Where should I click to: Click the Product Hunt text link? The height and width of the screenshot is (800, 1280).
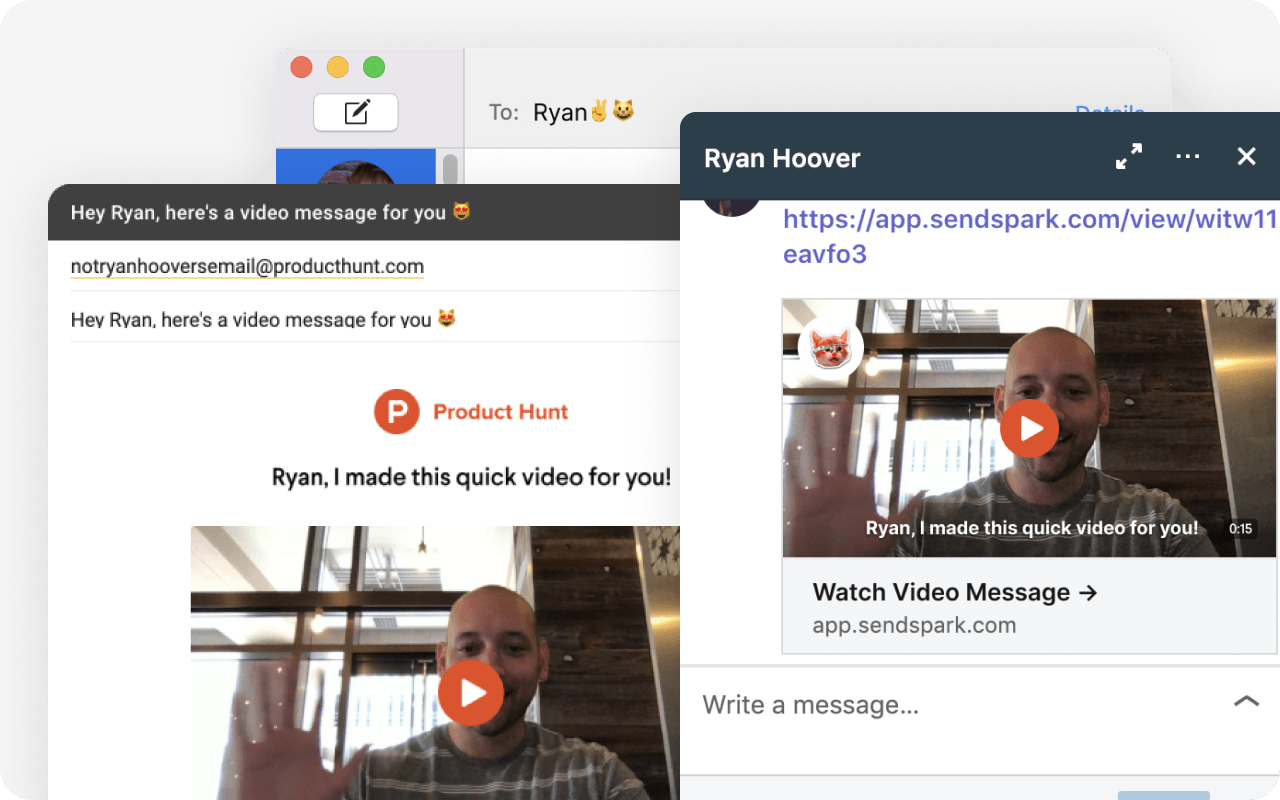coord(500,412)
